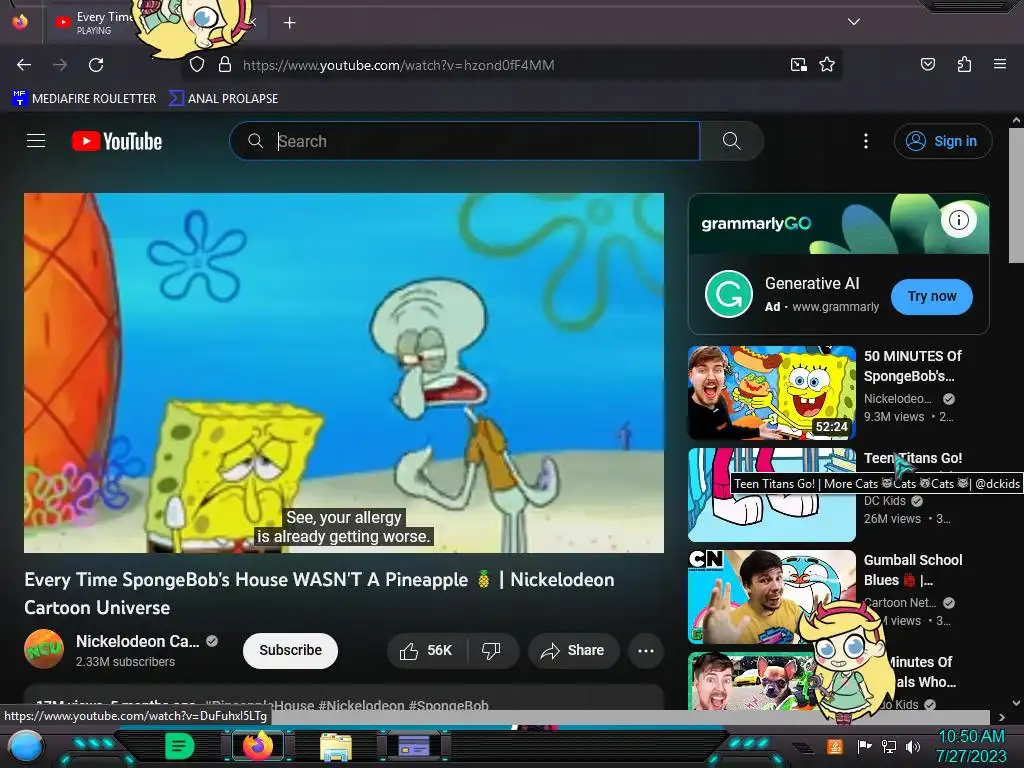
Task: Click the horizontal scrollbar right arrow
Action: [1002, 717]
